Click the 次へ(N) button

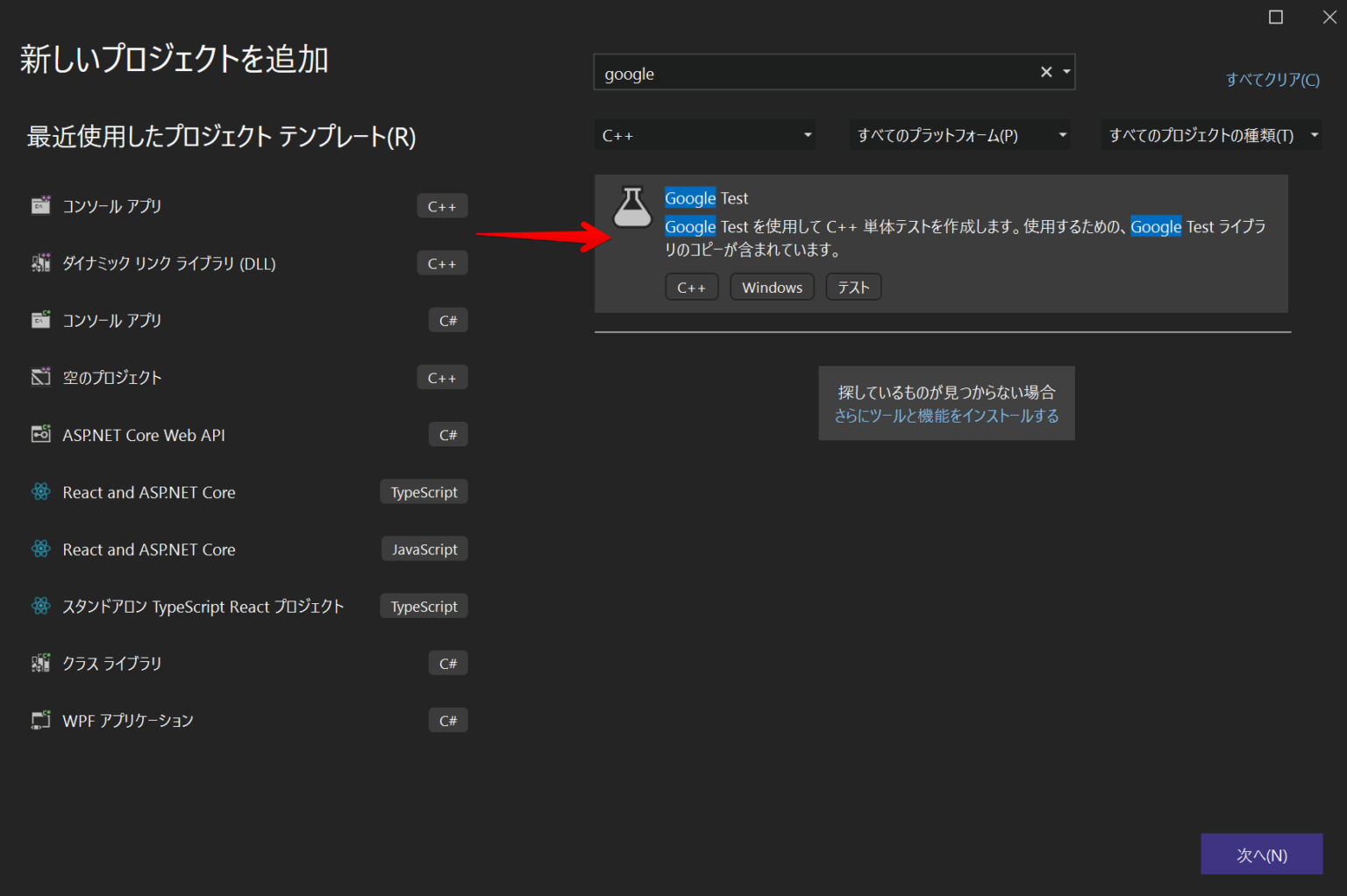1262,854
